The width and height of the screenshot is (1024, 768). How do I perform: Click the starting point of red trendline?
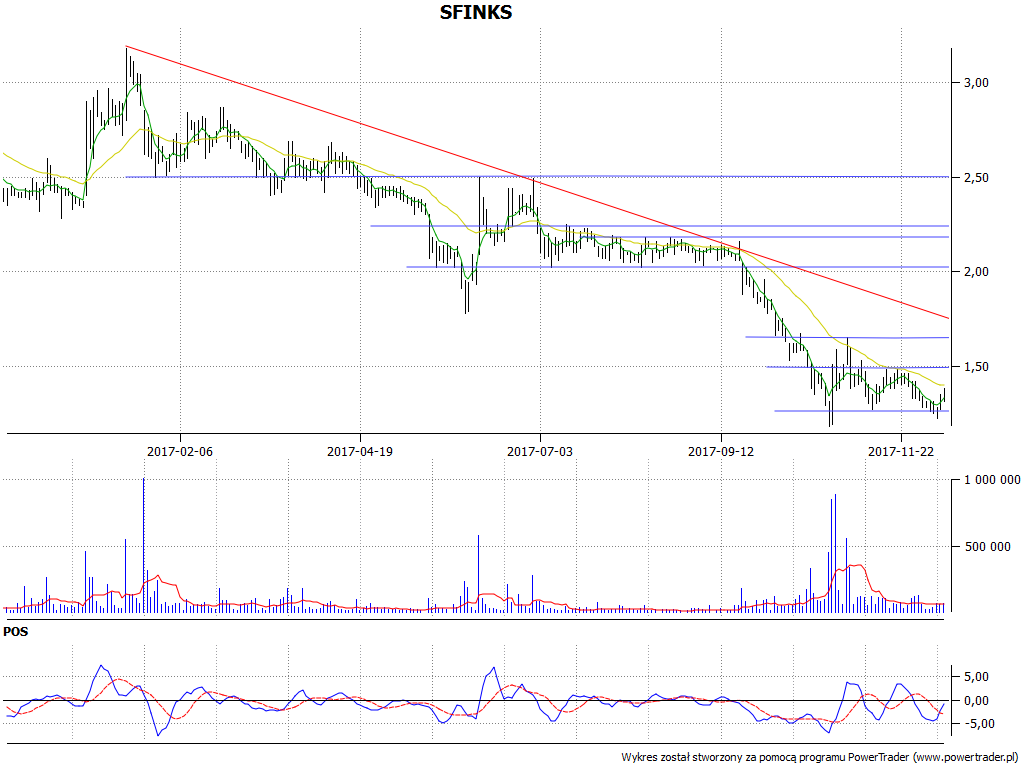coord(126,46)
